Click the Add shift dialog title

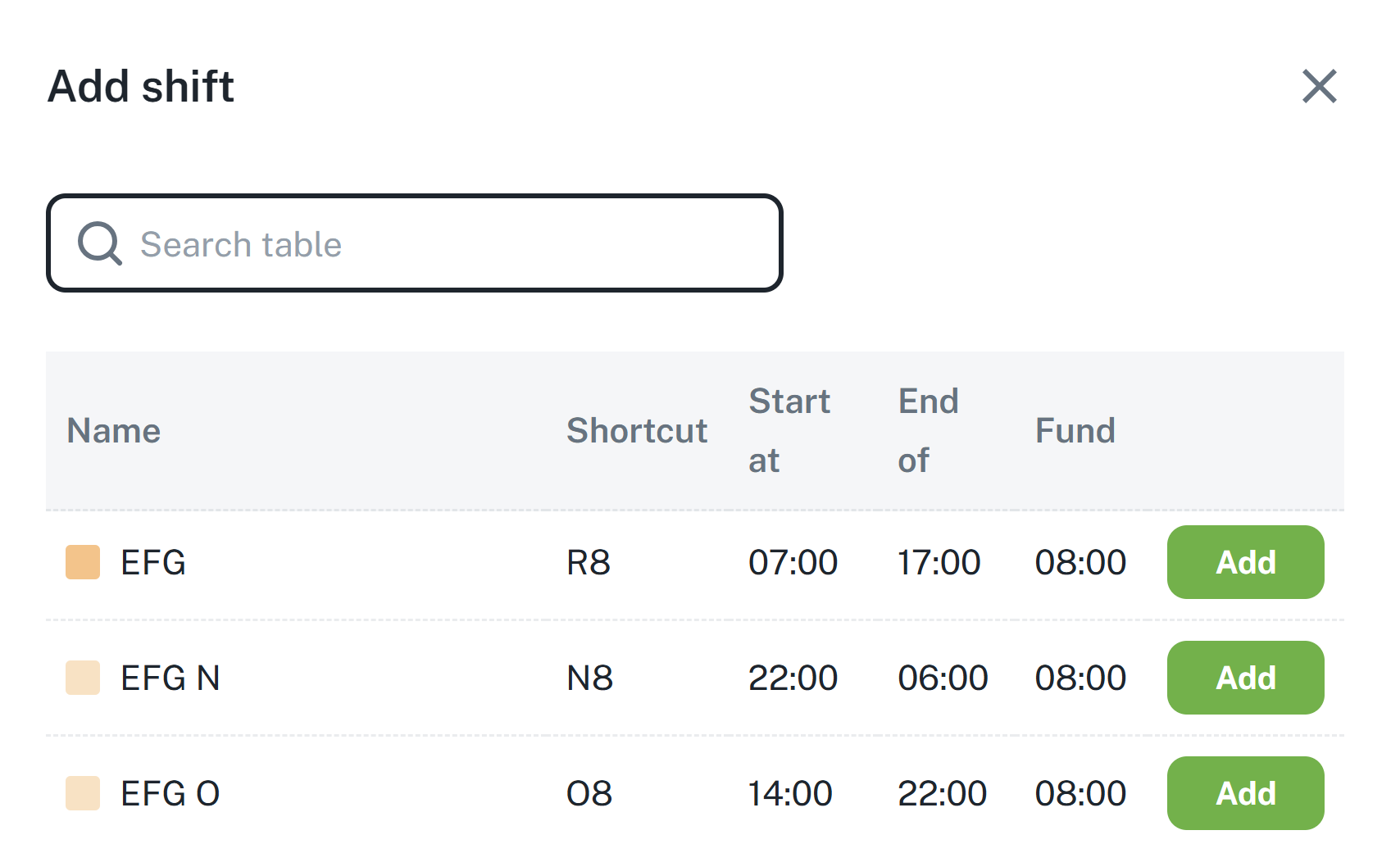141,86
